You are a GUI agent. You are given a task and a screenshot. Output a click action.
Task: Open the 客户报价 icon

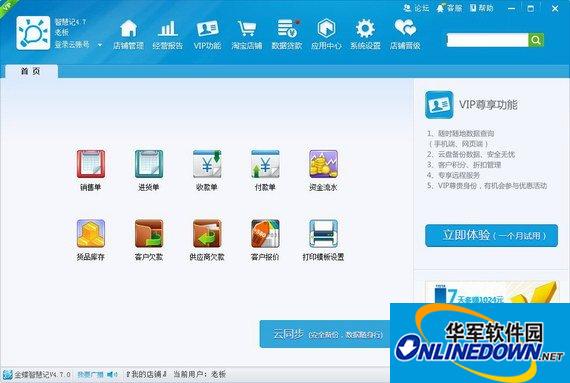tap(265, 234)
